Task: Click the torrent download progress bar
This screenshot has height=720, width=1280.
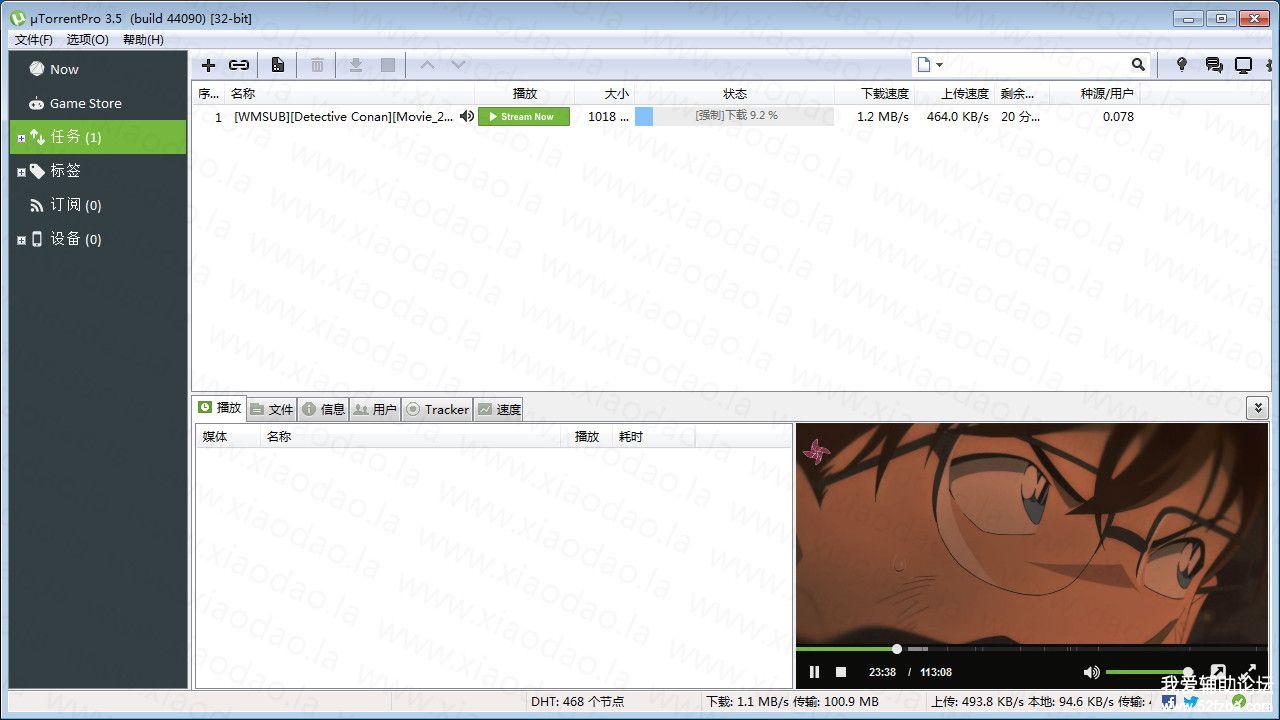Action: [734, 116]
